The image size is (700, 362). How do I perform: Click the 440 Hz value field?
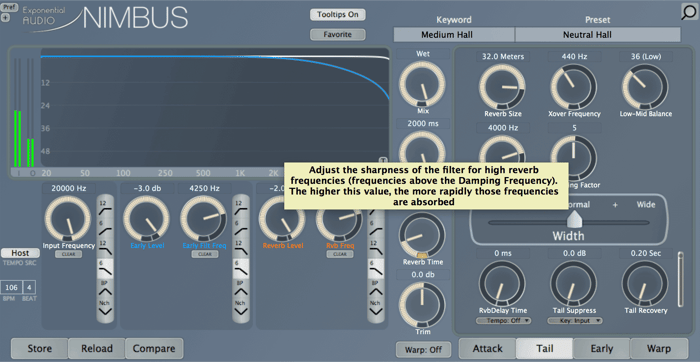coord(574,56)
